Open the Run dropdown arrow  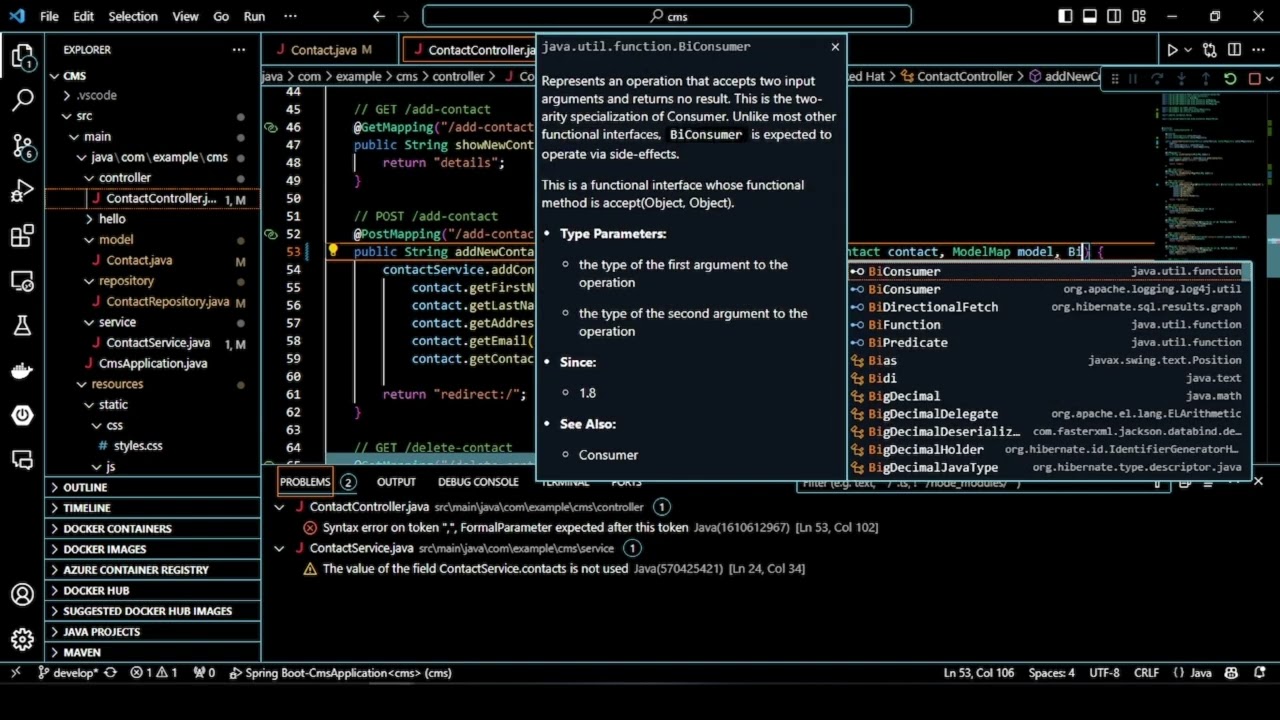(x=1188, y=50)
